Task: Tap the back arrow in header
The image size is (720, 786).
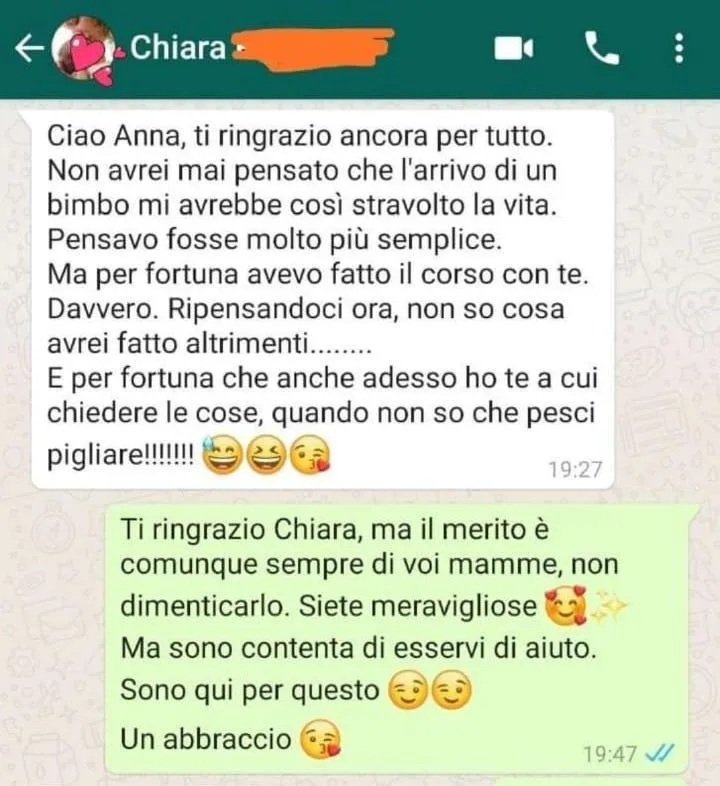Action: (x=29, y=49)
